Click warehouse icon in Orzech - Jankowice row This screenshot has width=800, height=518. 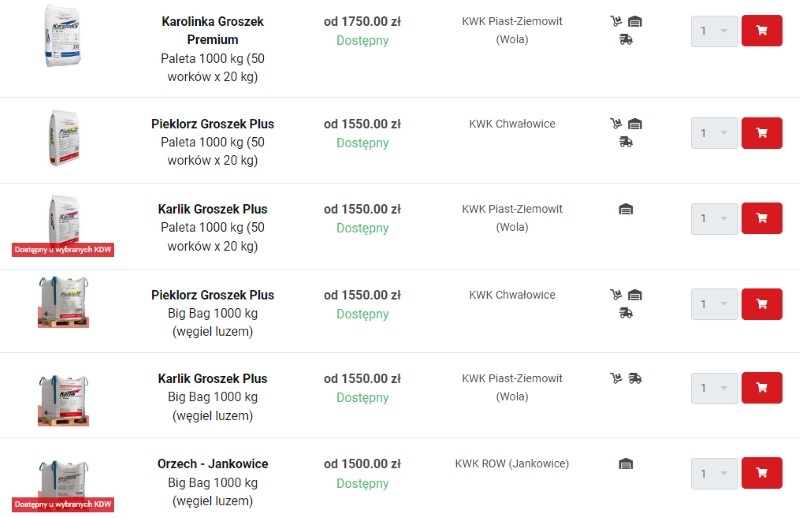[626, 464]
